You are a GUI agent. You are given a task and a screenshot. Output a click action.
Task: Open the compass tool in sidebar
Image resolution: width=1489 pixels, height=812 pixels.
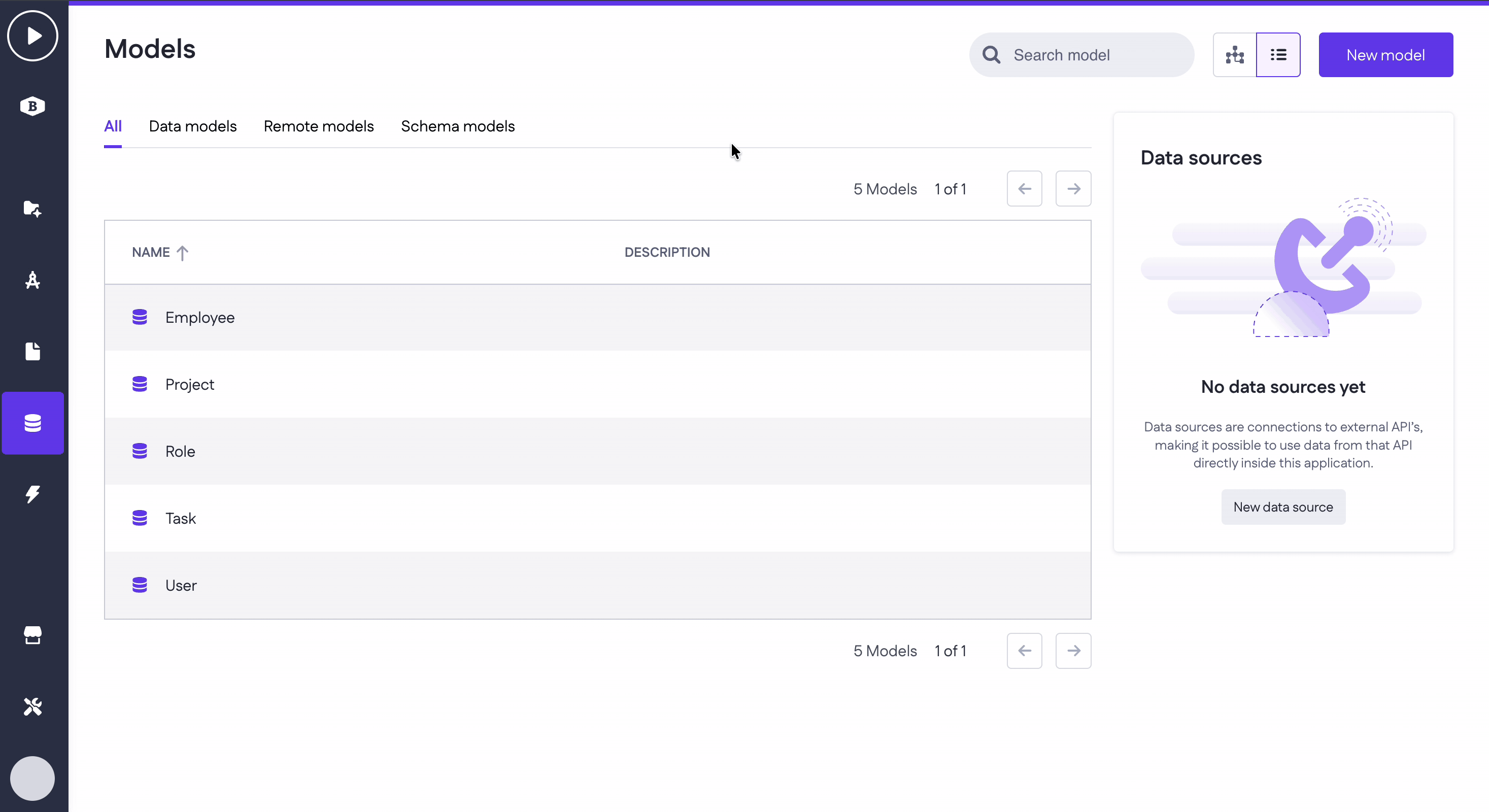33,280
